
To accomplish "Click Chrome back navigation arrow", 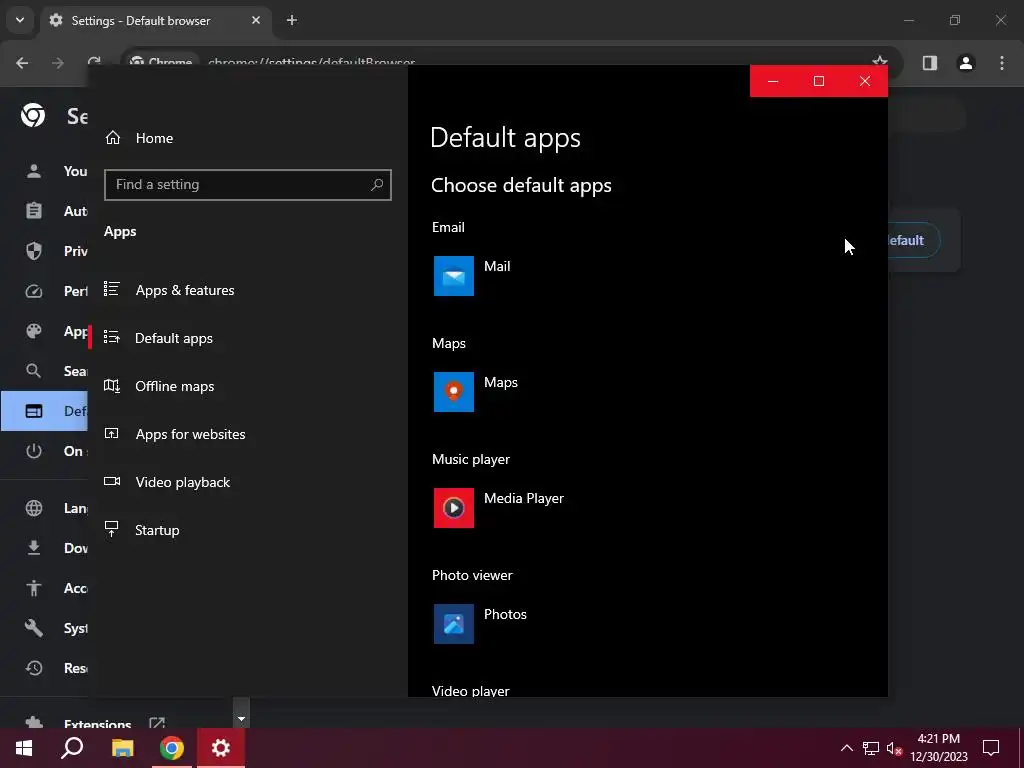I will 22,63.
